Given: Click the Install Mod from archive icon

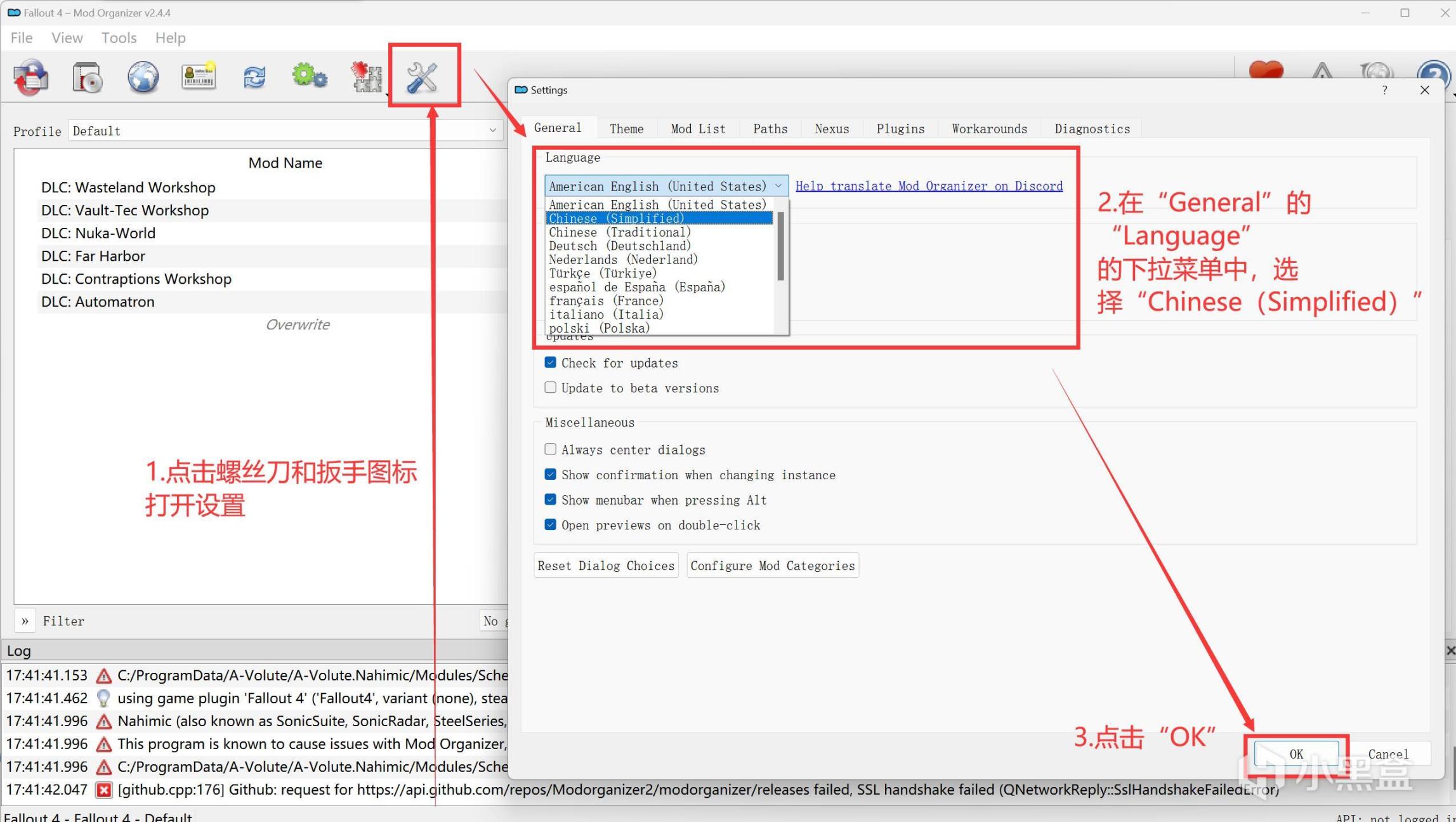Looking at the screenshot, I should coord(87,77).
